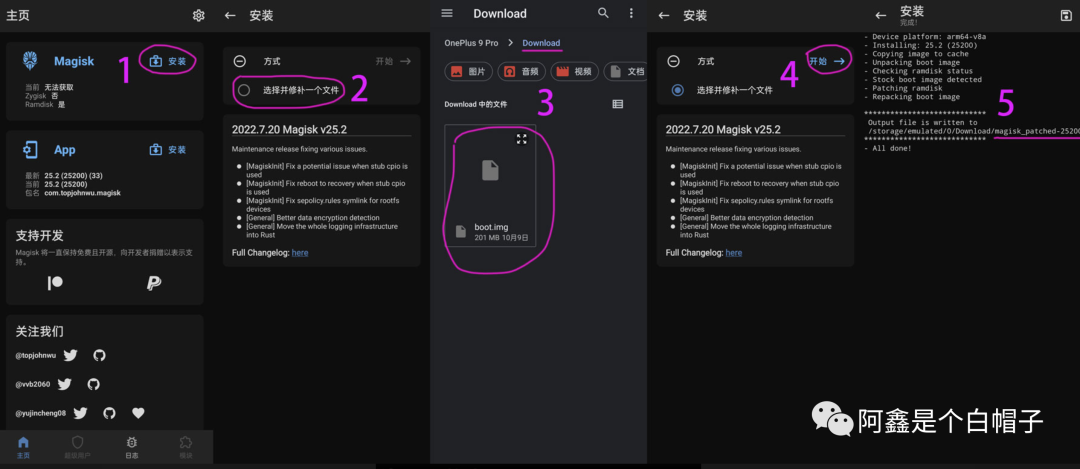Tap latest version '25.2 (25200) (33)'
The image size is (1080, 469).
coord(72,177)
